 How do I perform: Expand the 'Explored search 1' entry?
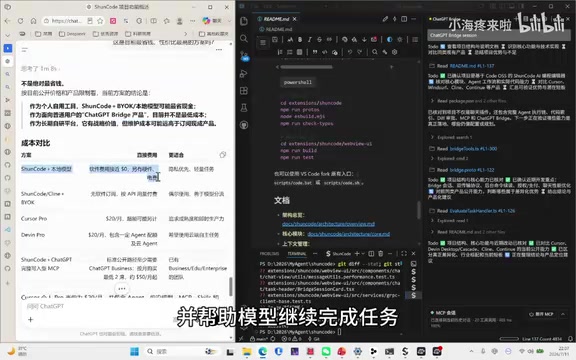[451, 137]
